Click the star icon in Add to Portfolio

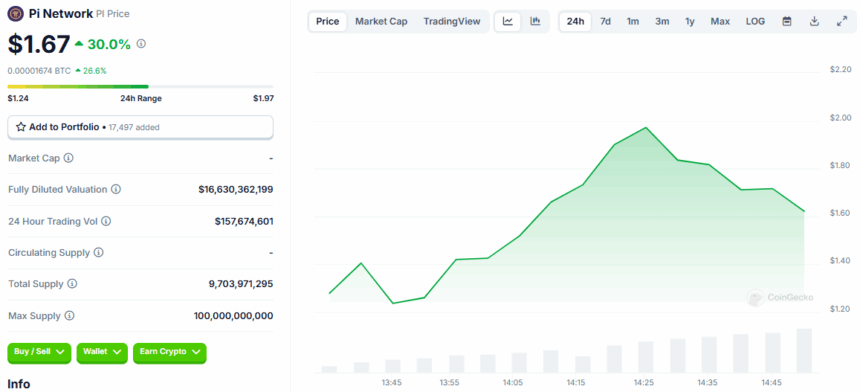[21, 127]
